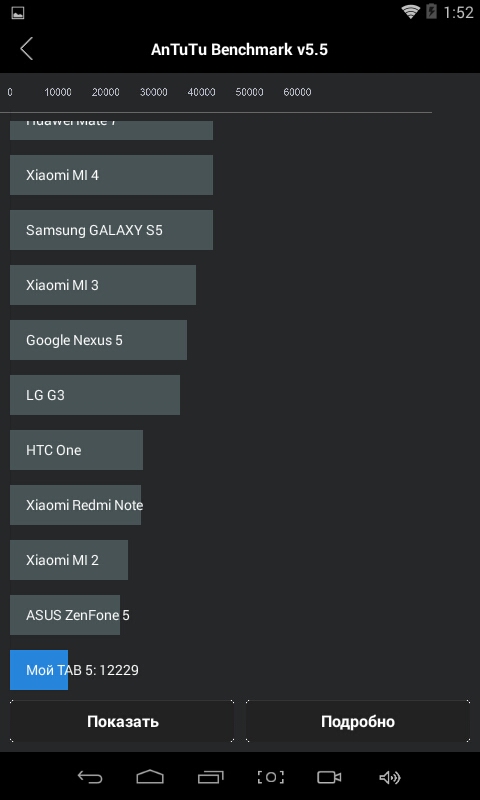
Task: Tap the blue Мой TAB 5 result bar
Action: [x=39, y=670]
